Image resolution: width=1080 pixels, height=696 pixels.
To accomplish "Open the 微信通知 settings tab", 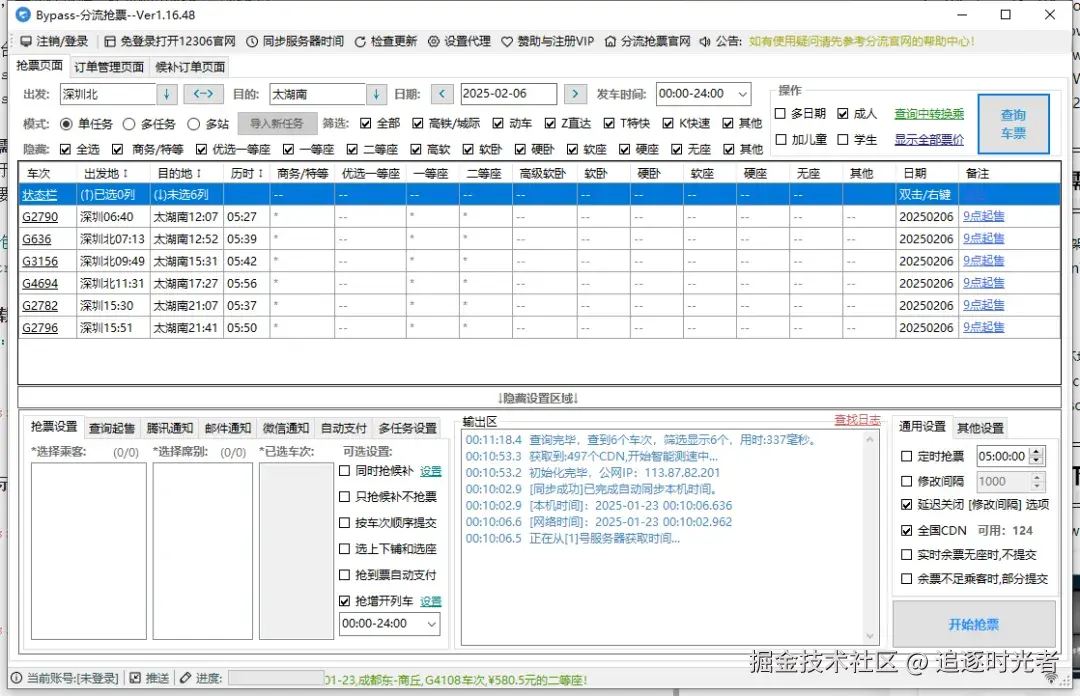I will [285, 428].
